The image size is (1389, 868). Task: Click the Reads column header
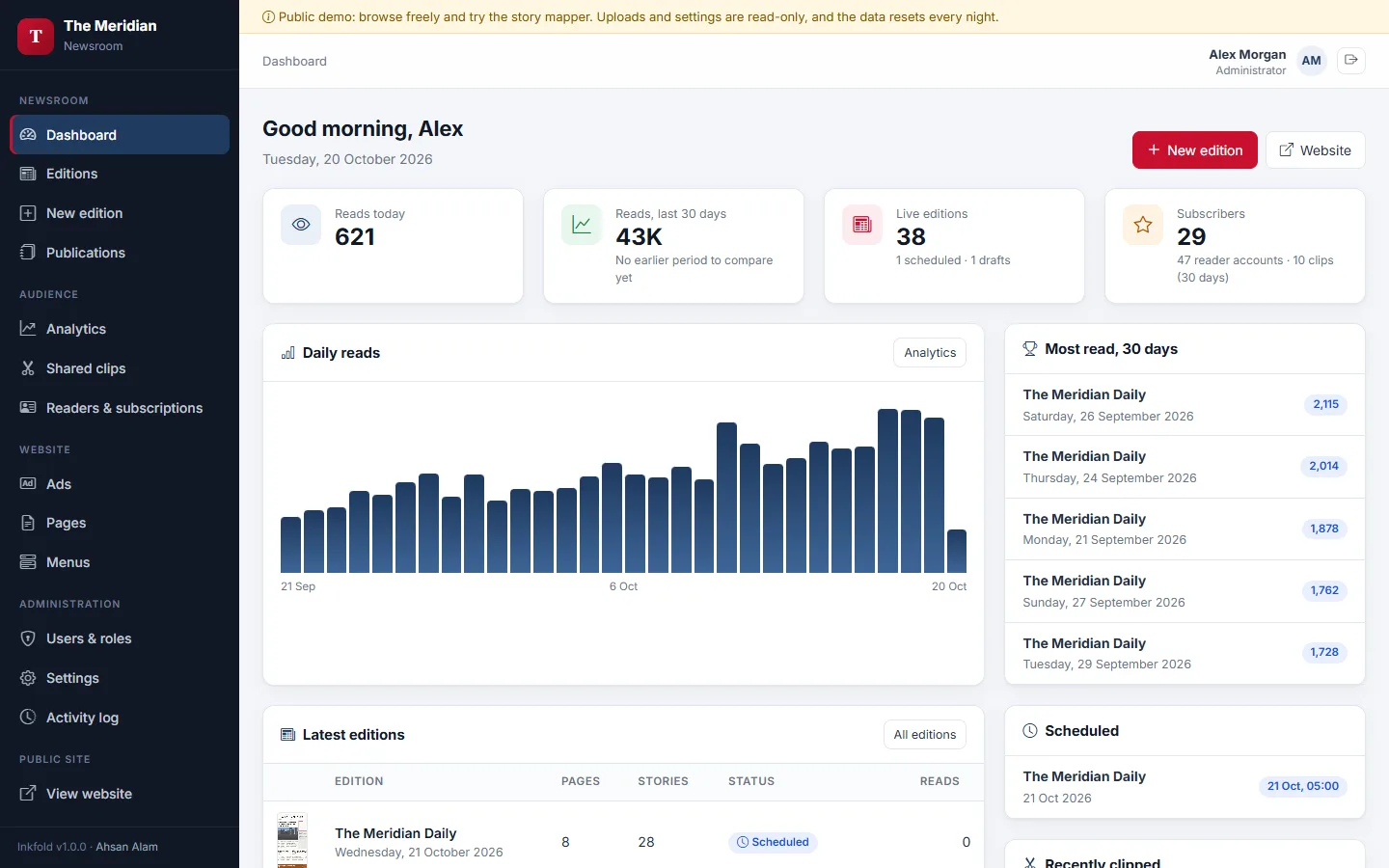click(940, 781)
